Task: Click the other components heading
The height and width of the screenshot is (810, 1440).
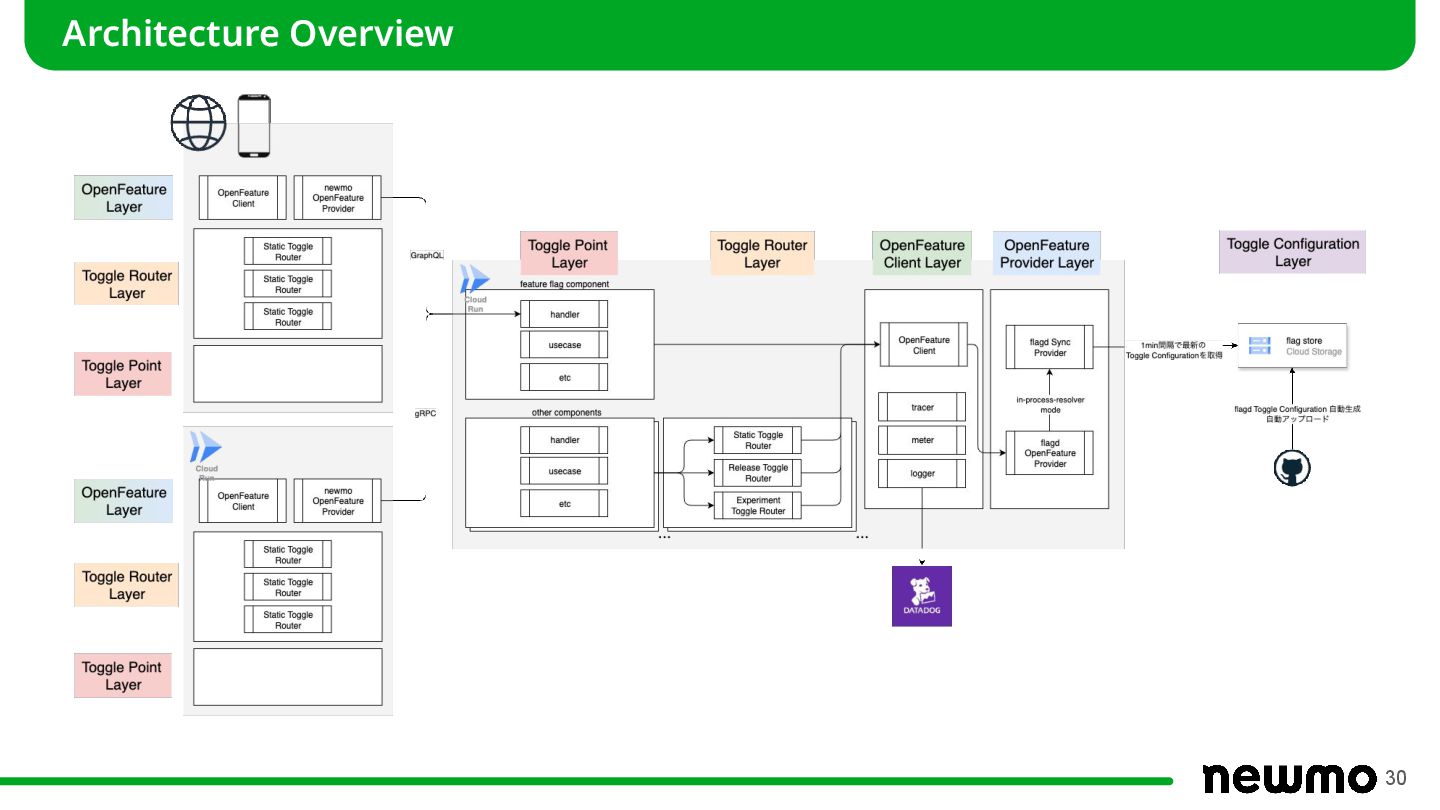Action: [567, 412]
